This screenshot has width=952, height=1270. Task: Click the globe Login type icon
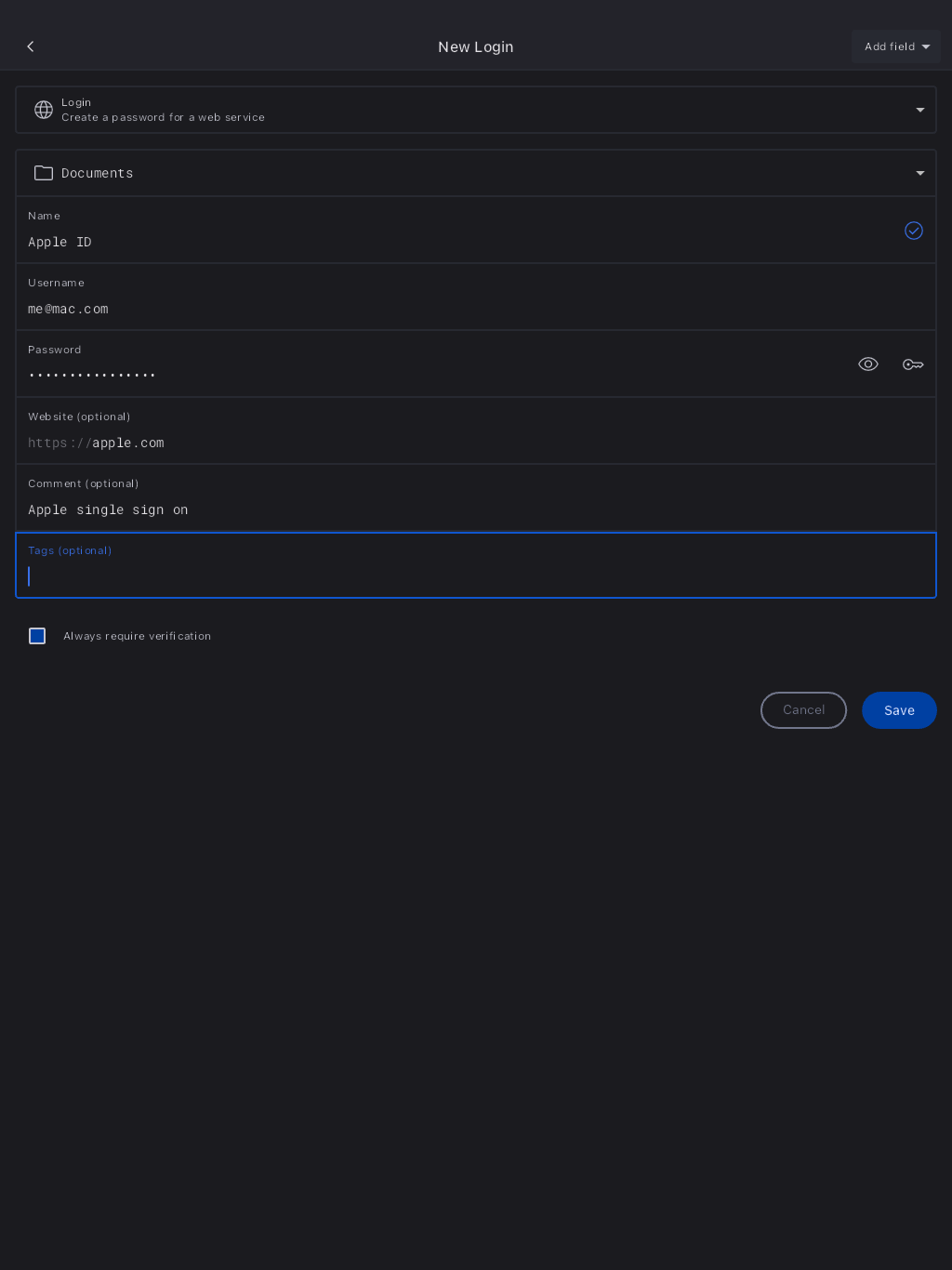click(44, 110)
